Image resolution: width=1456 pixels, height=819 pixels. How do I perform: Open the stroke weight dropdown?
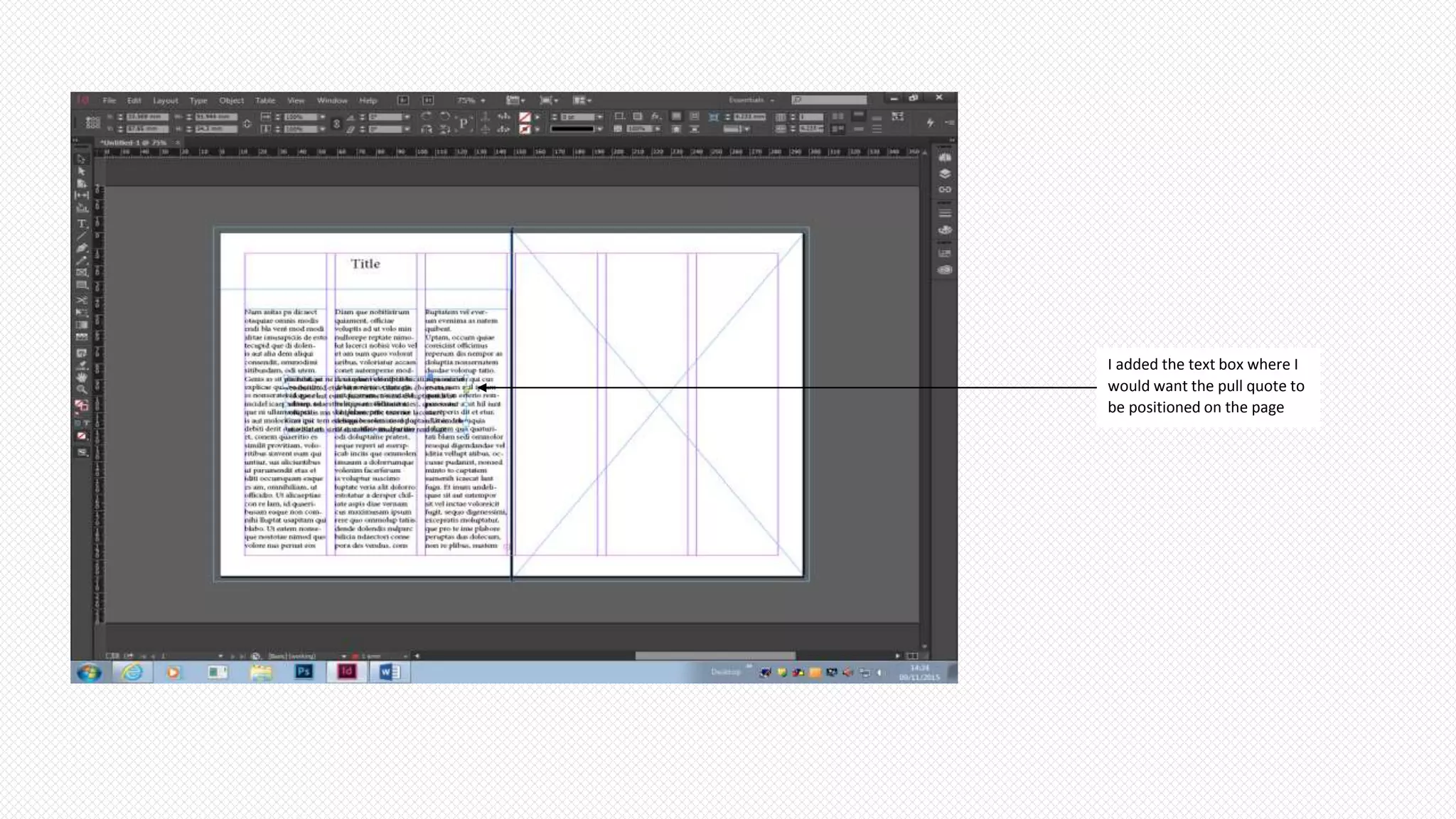(600, 117)
